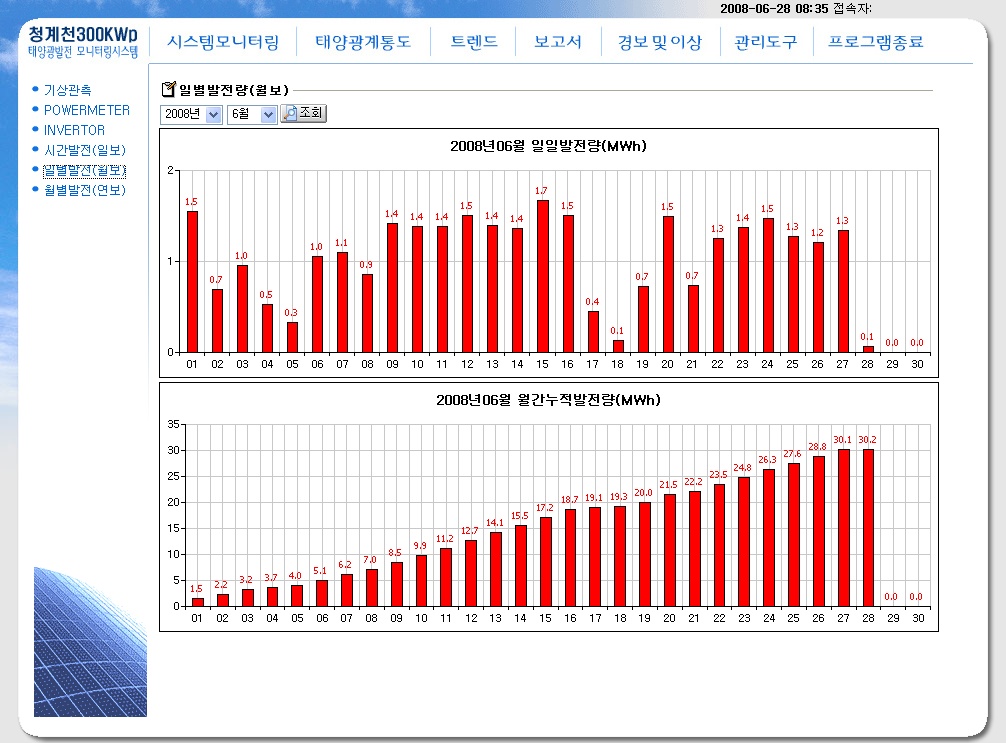
Task: Select 일별발전(월보) in sidebar
Action: [84, 170]
